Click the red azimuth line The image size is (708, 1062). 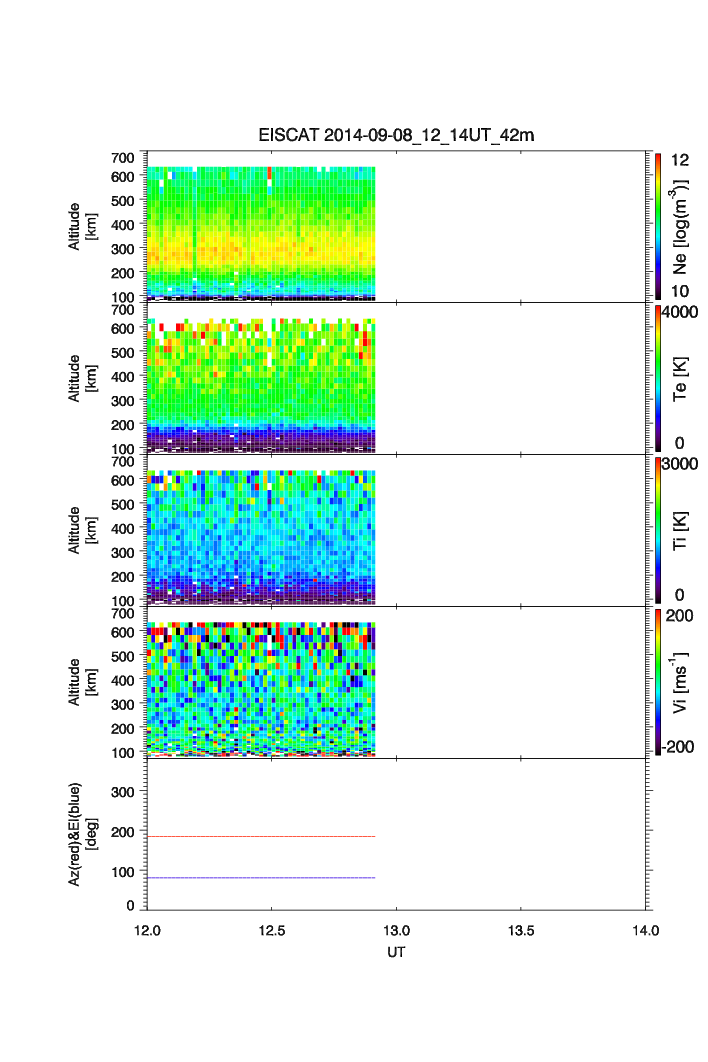coord(261,836)
